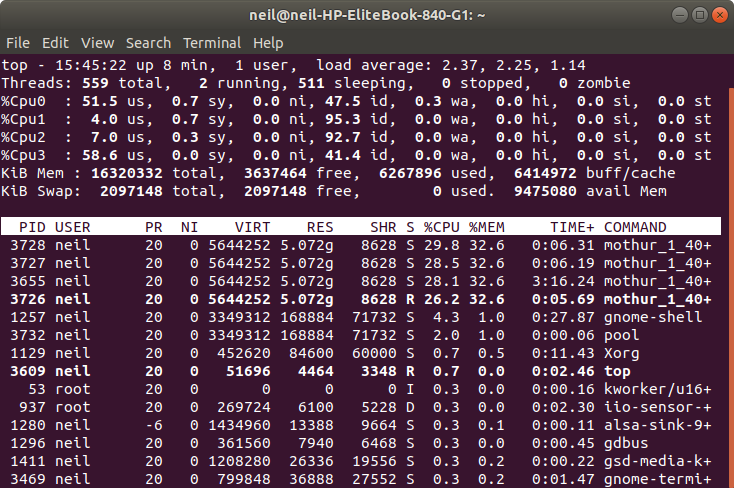Click the 29.8 %CPU value of PID 3728
The height and width of the screenshot is (488, 734).
pos(441,245)
